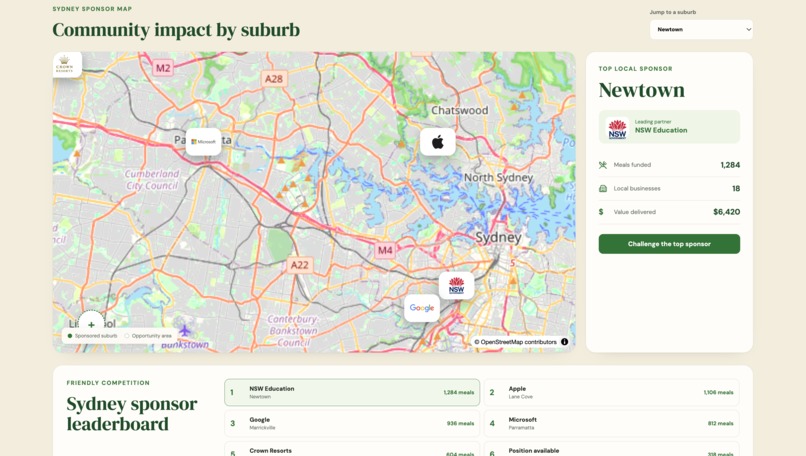
Task: Click the Sponsored suburb legend entry
Action: coord(93,336)
